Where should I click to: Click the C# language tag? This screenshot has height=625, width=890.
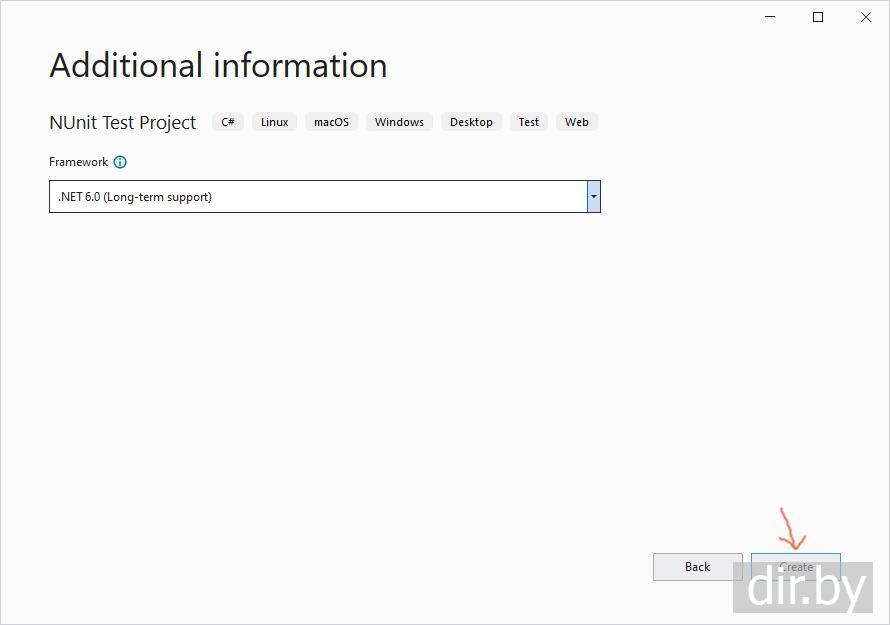tap(228, 122)
